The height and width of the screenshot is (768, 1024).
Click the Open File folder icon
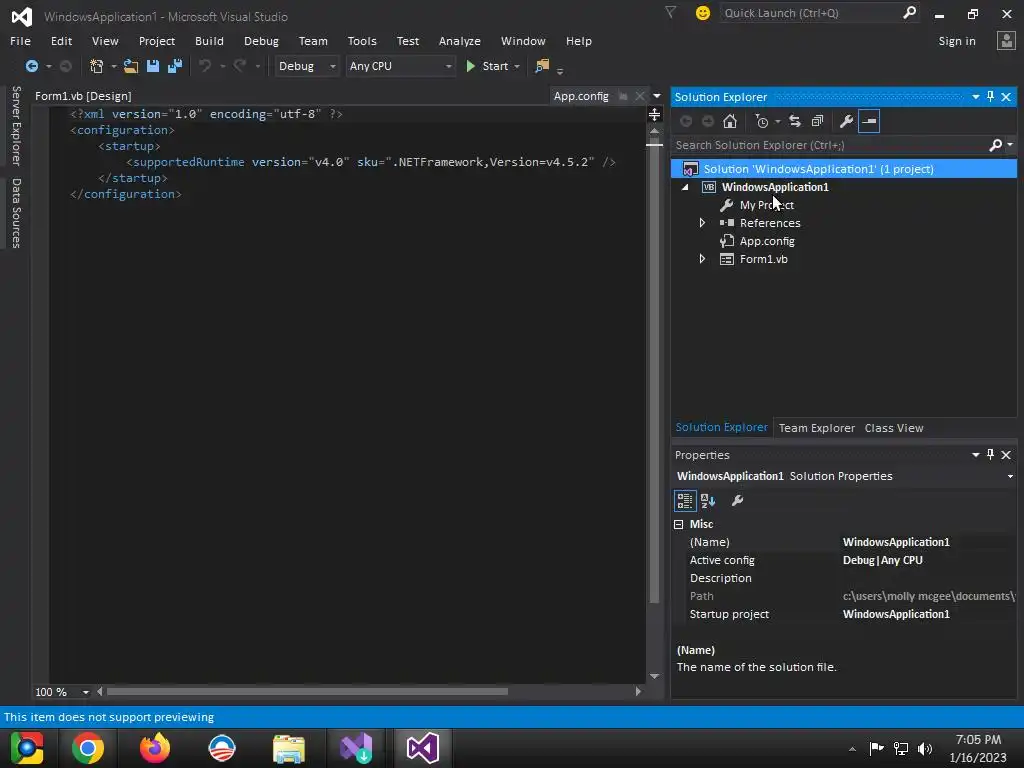(x=131, y=66)
